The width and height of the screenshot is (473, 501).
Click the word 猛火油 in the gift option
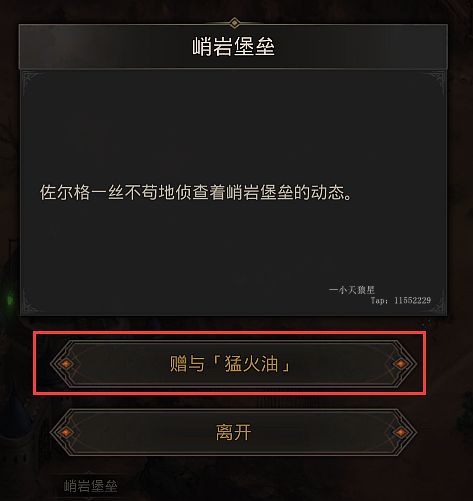pos(251,363)
